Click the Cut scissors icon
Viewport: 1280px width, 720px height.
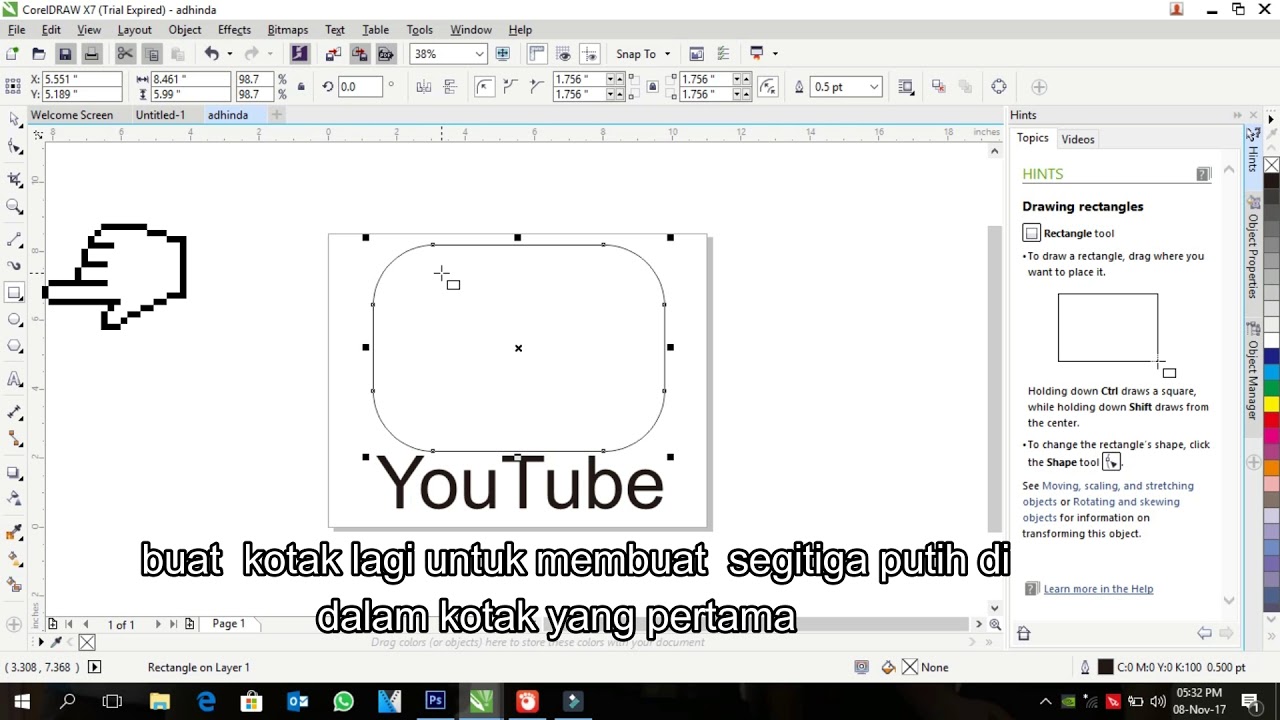[125, 54]
